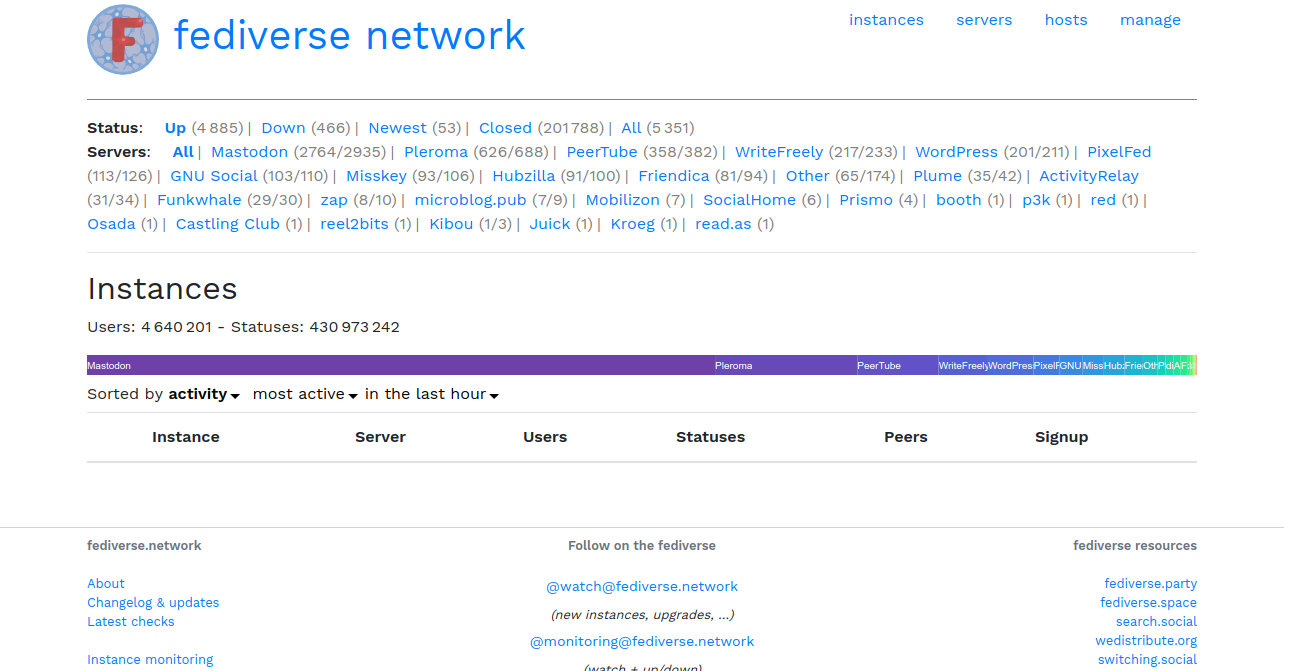
Task: Filter servers by Mastodon
Action: click(249, 152)
